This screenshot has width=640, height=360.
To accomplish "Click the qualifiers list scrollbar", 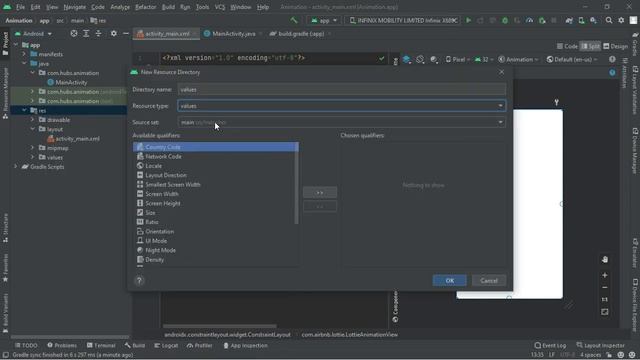I will 296,184.
